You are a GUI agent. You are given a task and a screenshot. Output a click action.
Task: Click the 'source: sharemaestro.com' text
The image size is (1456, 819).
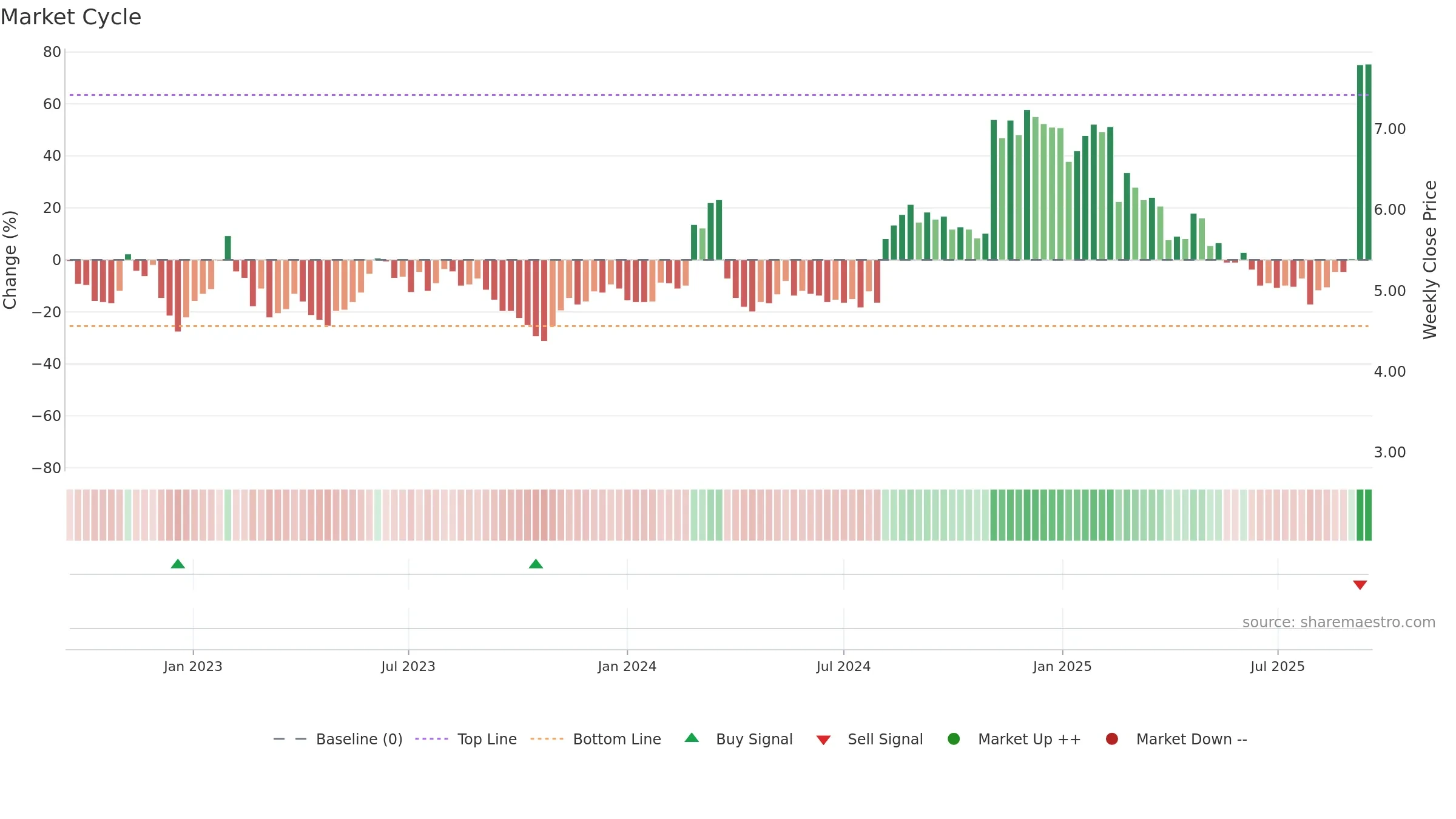pyautogui.click(x=1339, y=622)
